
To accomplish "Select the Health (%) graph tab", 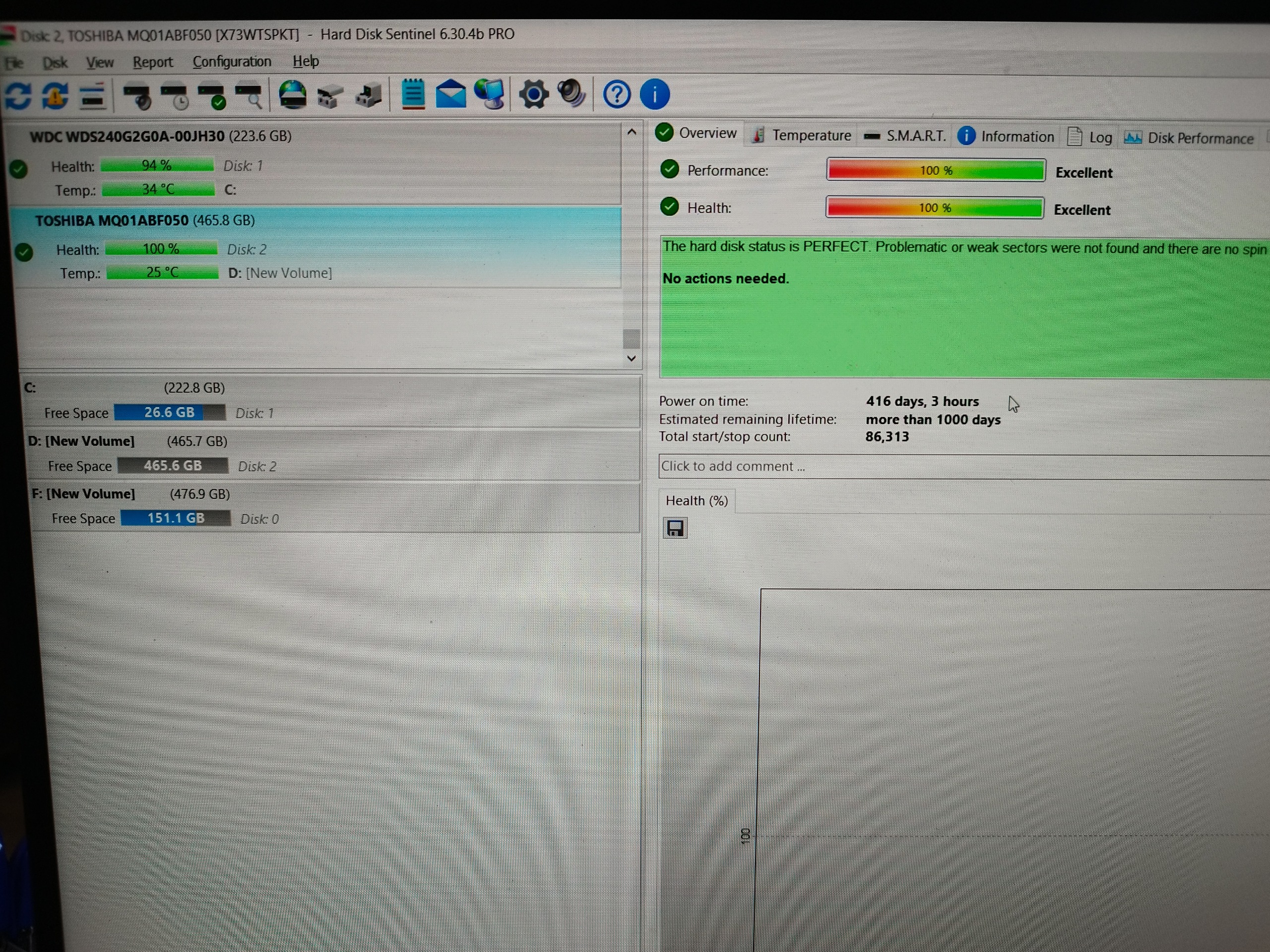I will (x=697, y=501).
